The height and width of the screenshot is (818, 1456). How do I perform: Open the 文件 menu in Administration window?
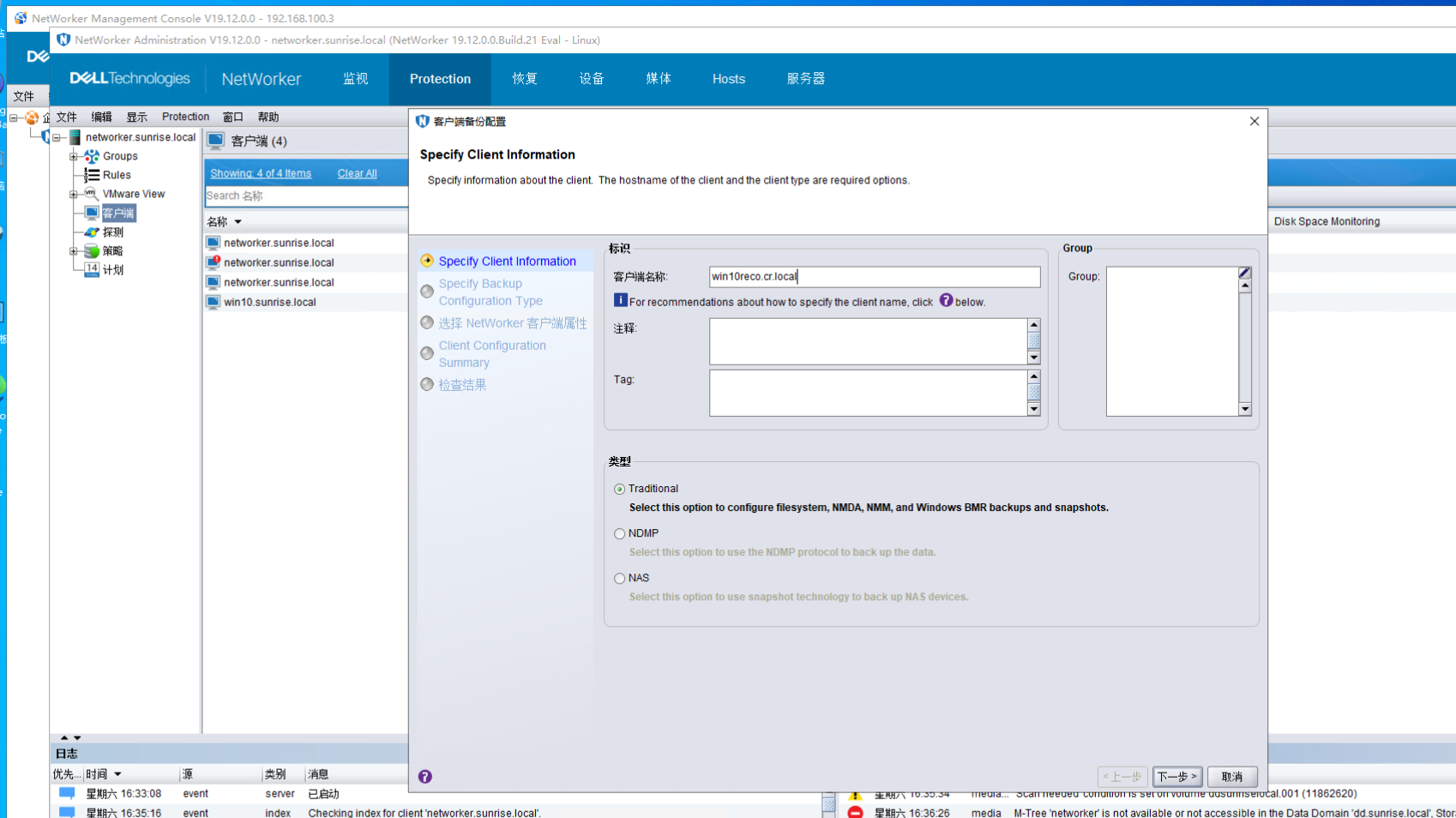click(x=67, y=117)
